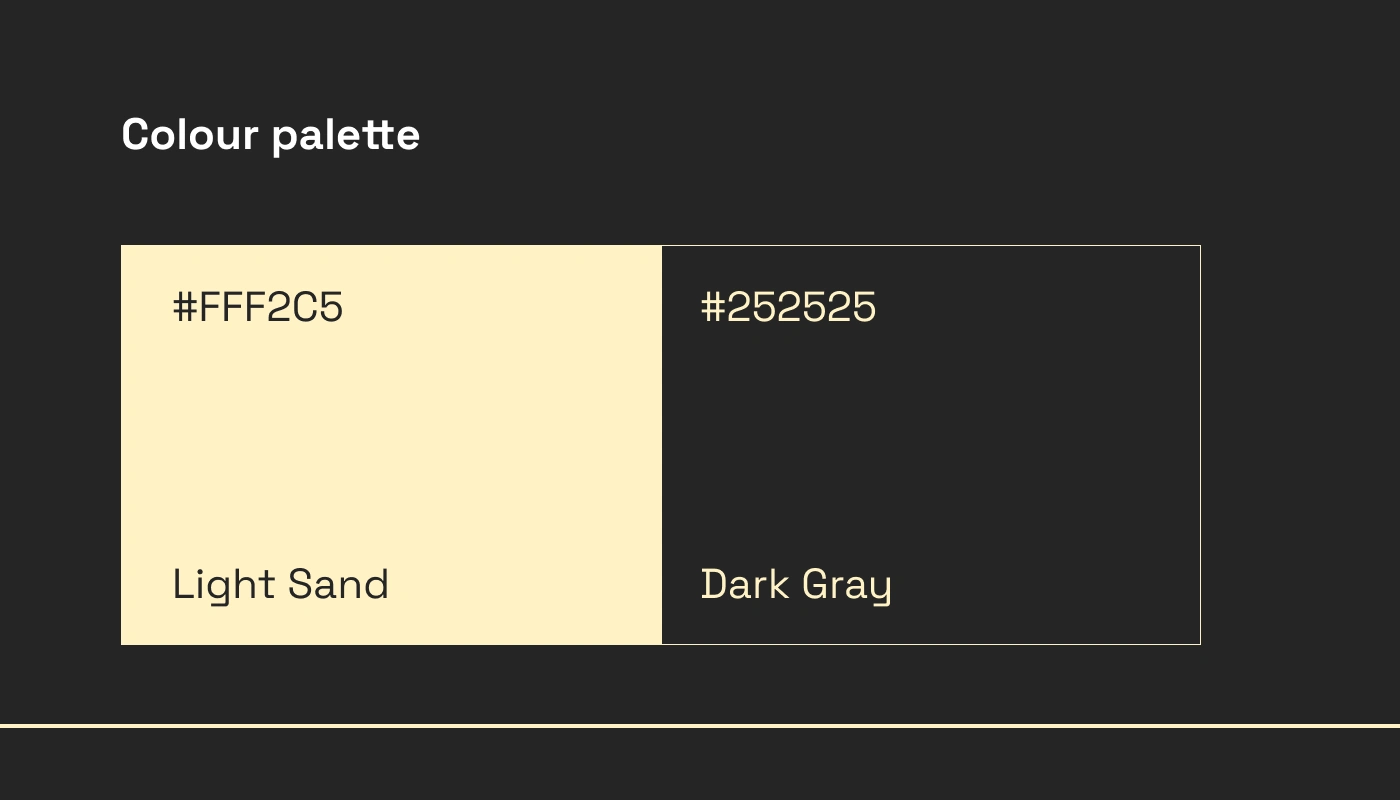The image size is (1400, 800).
Task: Click the empty centre of the Dark Gray swatch
Action: coord(931,445)
